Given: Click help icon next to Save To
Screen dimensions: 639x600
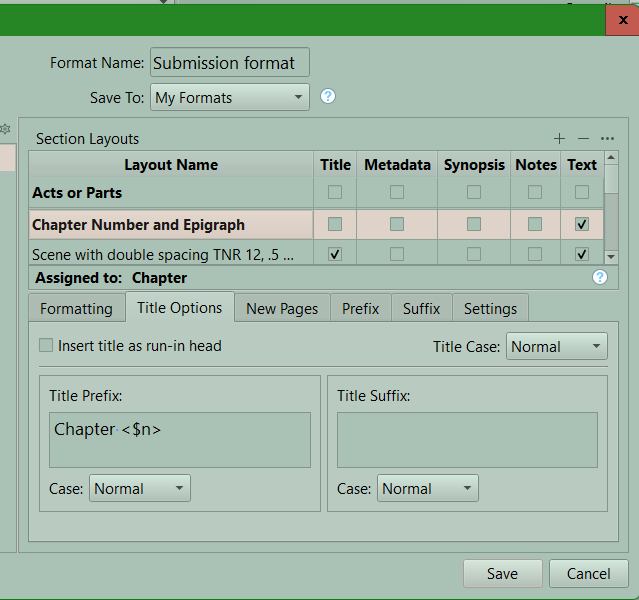Looking at the screenshot, I should pos(327,97).
